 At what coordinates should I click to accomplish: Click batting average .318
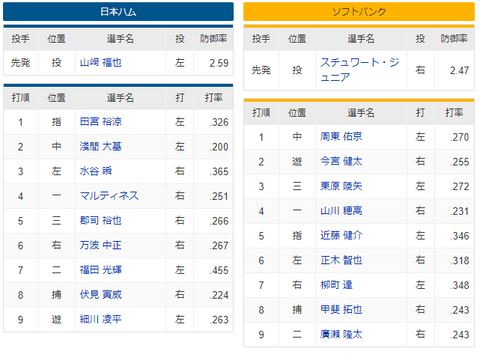460,260
